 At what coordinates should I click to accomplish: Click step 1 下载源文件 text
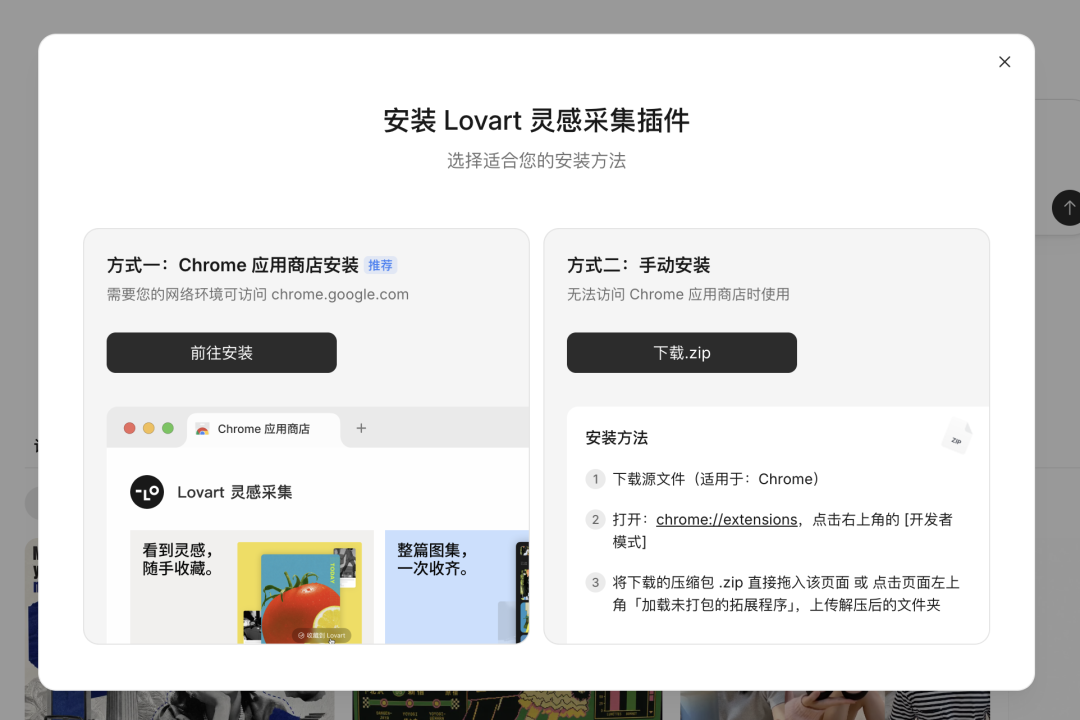tap(716, 479)
